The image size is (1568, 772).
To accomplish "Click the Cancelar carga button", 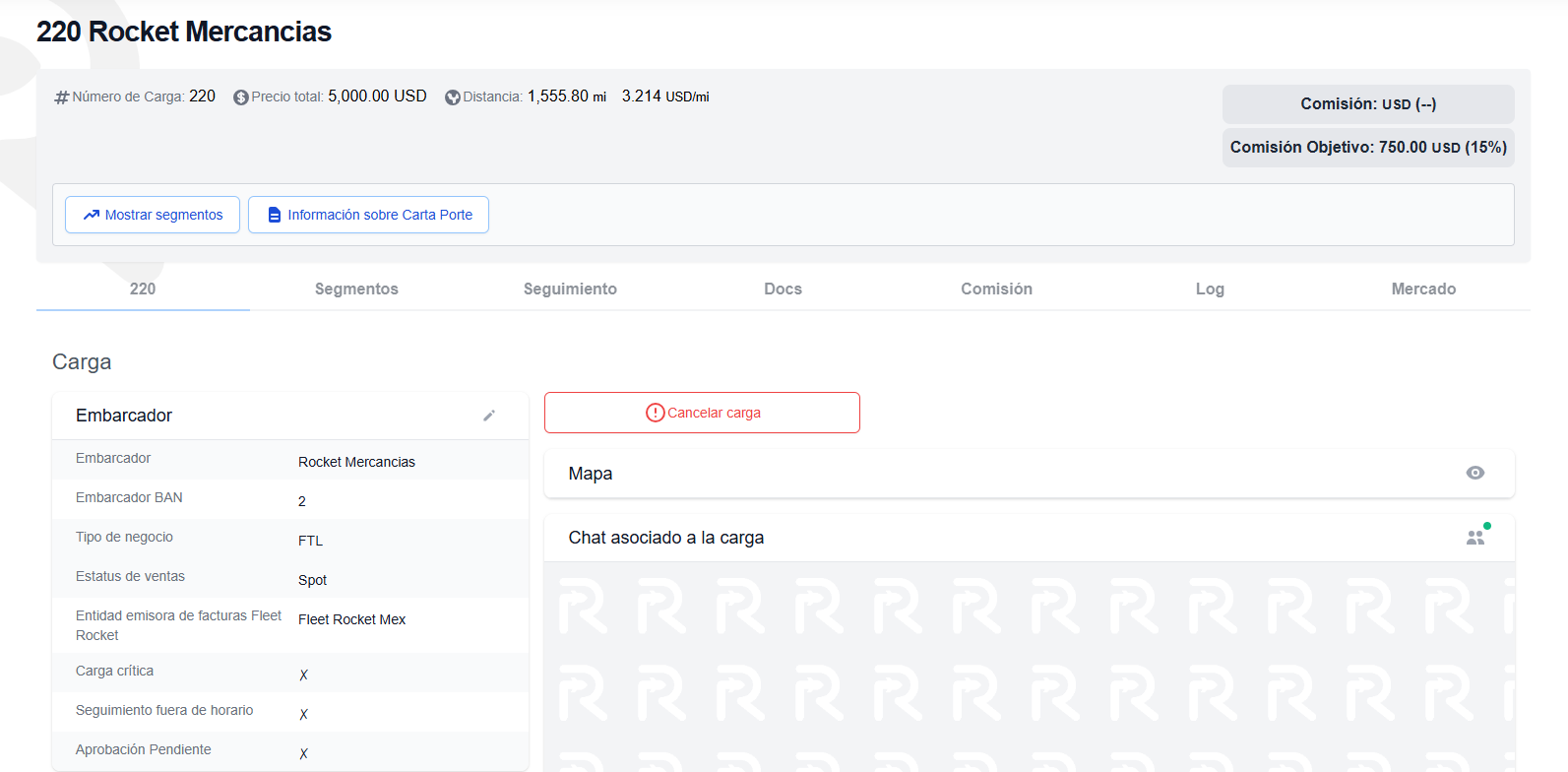I will [702, 413].
